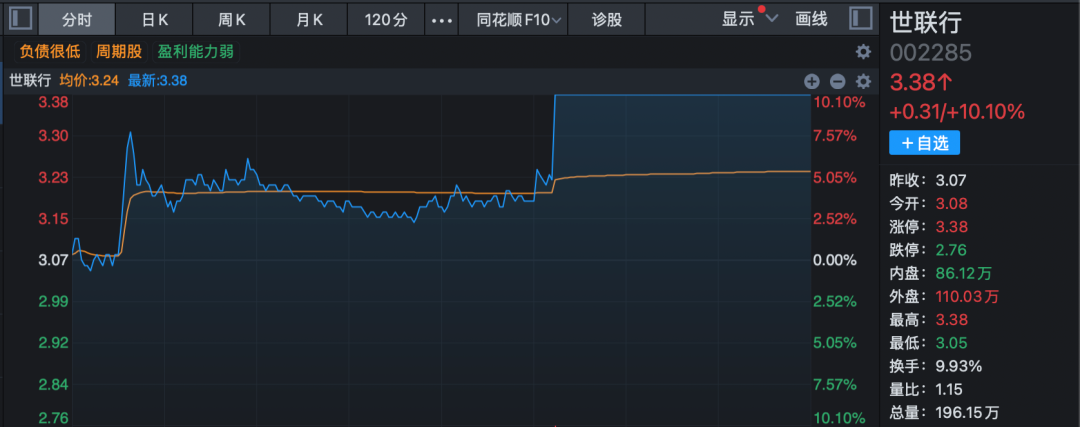Screen dimensions: 1080x427
Task: Click 外盘 value 110.03万
Action: coord(967,297)
